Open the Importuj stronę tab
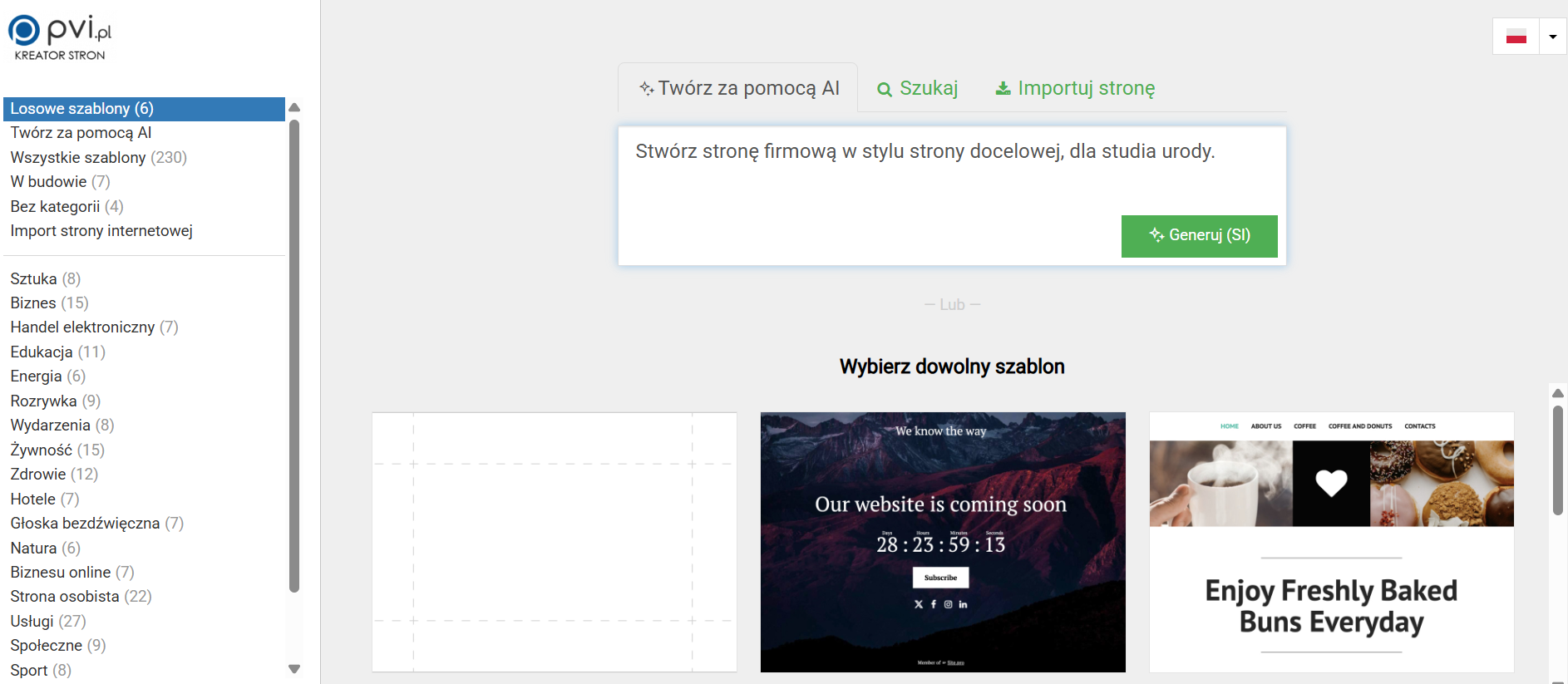Viewport: 1568px width, 684px height. [1075, 88]
